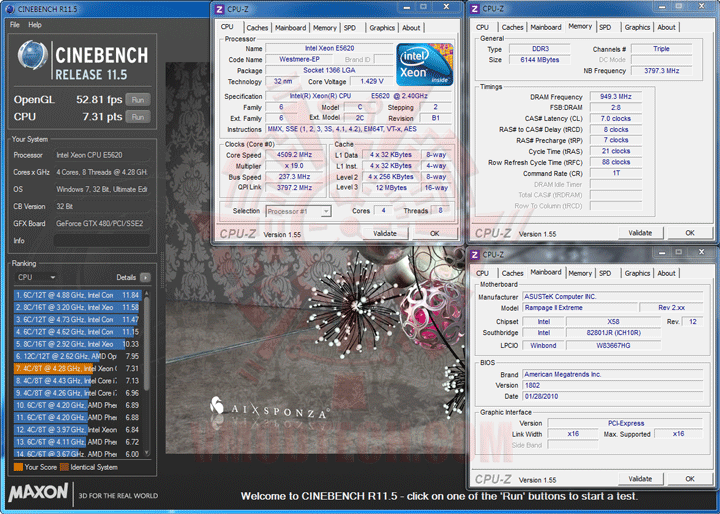Open Mainboard tab in the CPU window
Viewport: 720px width, 514px height.
(290, 28)
